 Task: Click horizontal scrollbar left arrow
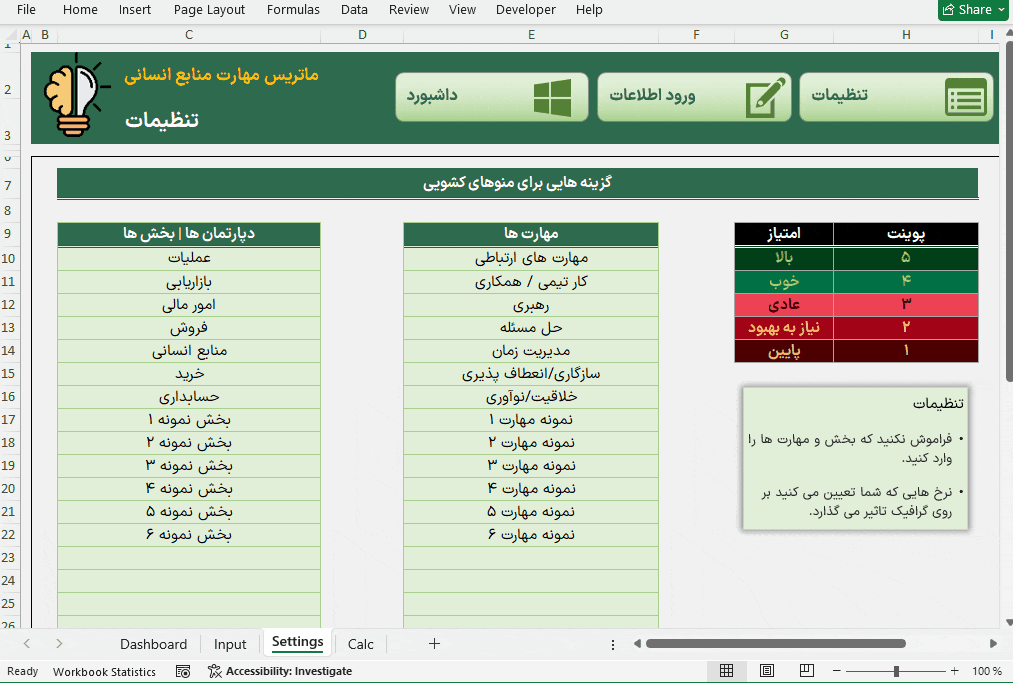coord(637,644)
